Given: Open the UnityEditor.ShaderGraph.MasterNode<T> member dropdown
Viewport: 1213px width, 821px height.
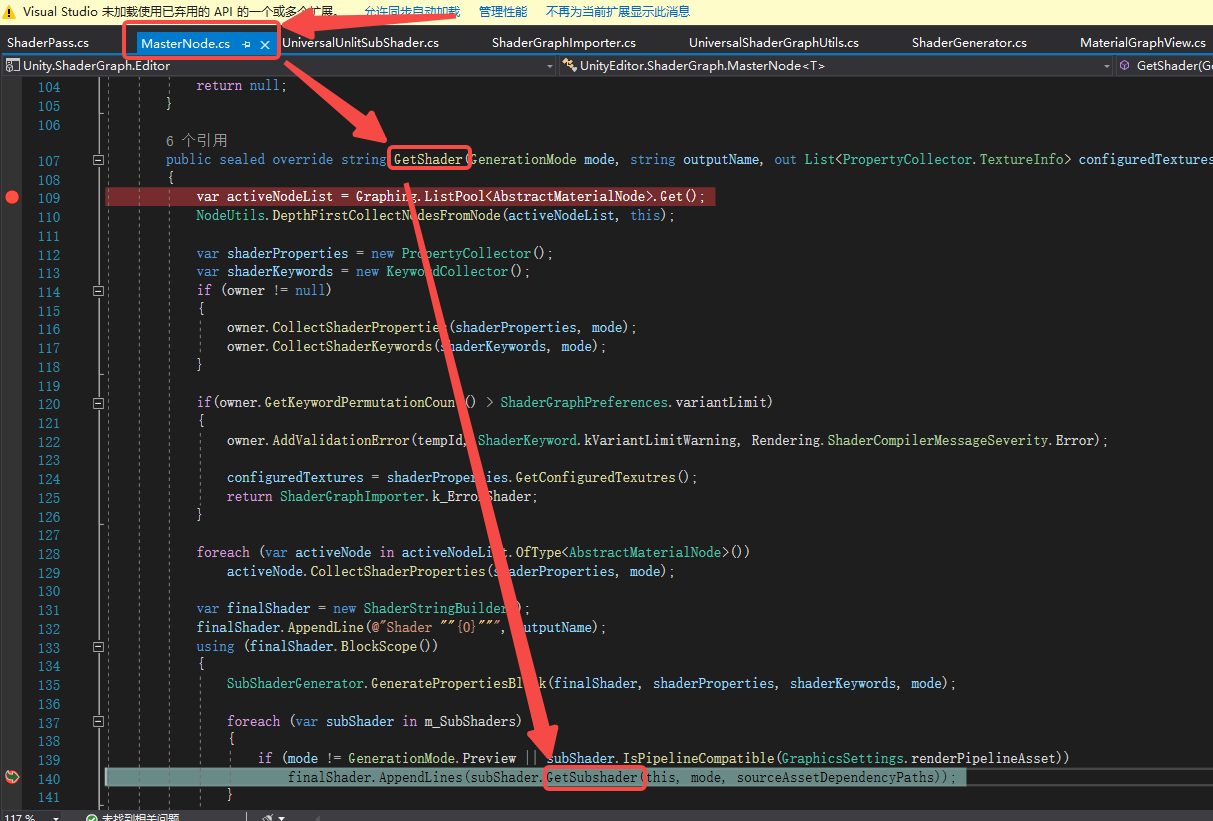Looking at the screenshot, I should click(x=1107, y=65).
